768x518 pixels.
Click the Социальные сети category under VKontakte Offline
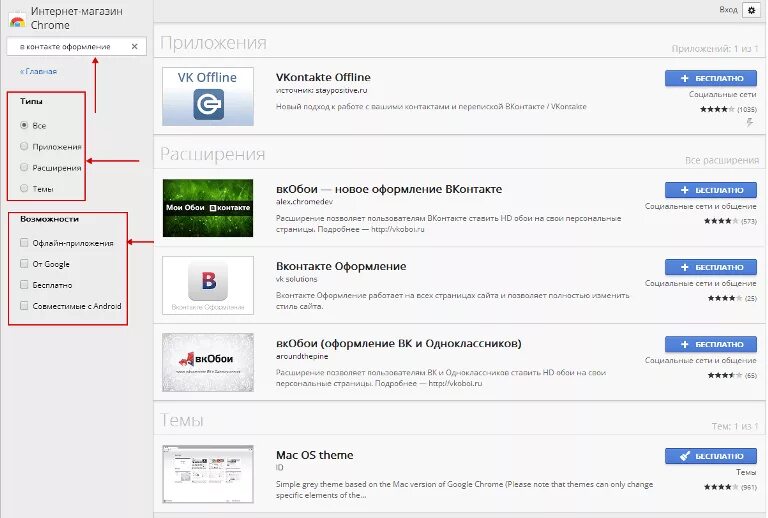[722, 94]
